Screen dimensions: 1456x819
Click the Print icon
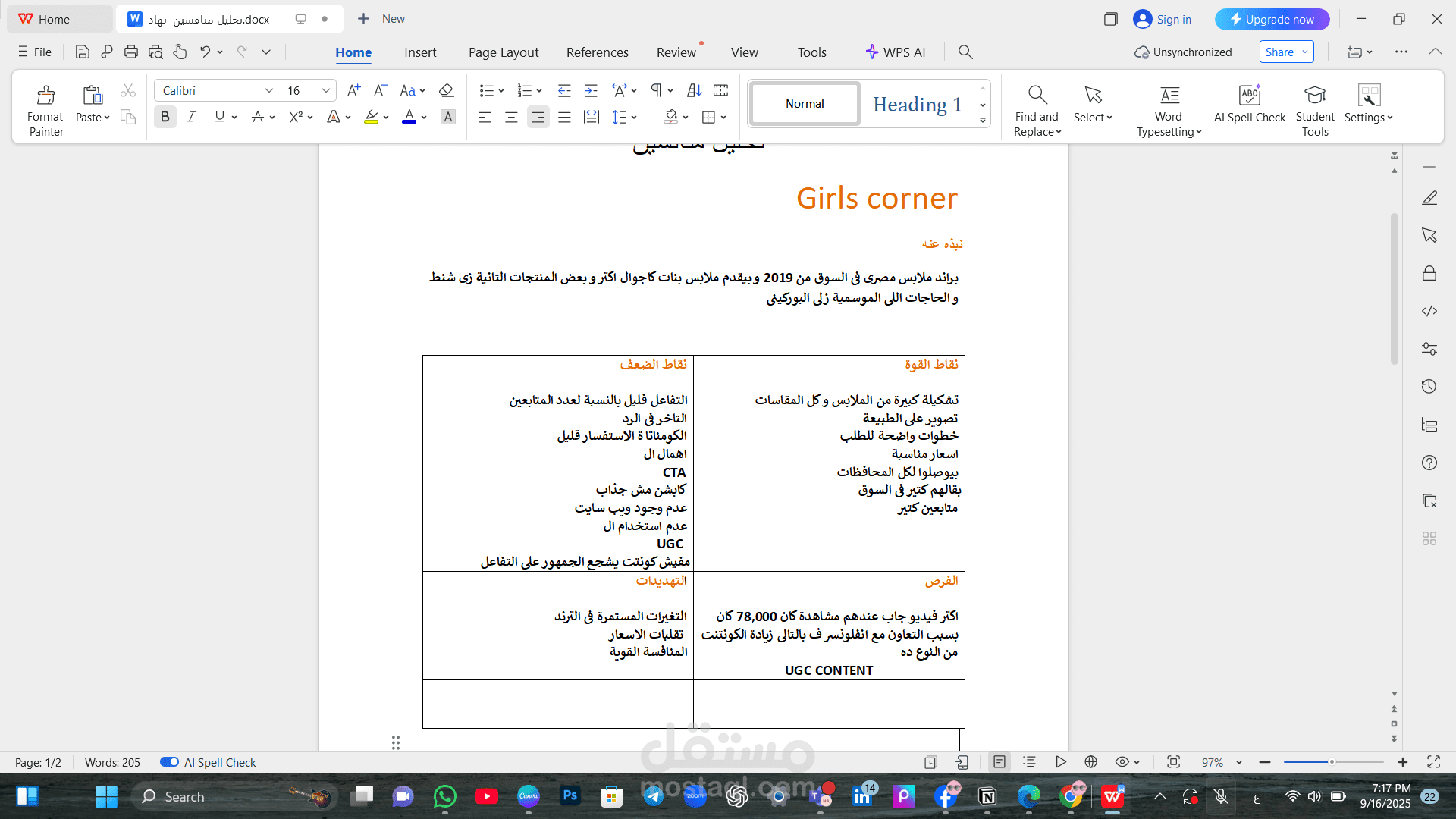tap(131, 52)
